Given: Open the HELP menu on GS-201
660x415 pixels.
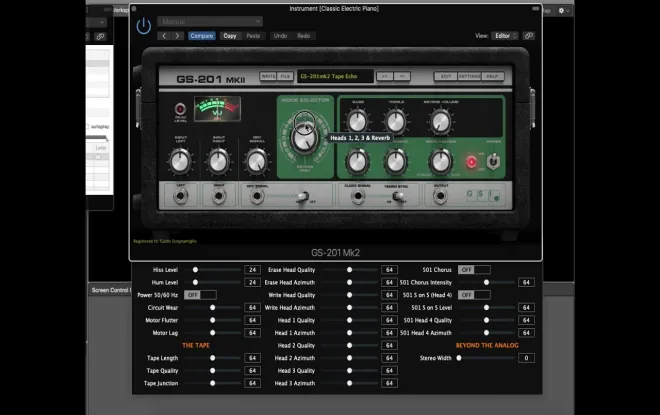Looking at the screenshot, I should (x=492, y=76).
